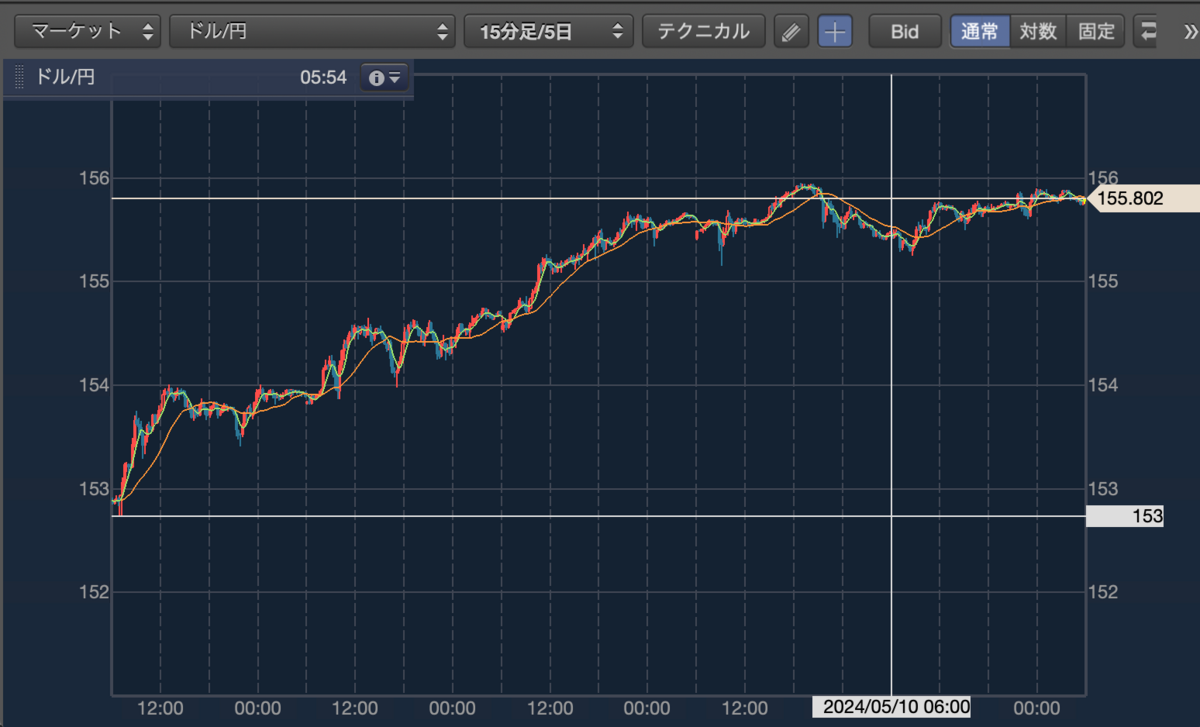
Task: Click the Bid price button
Action: [905, 31]
